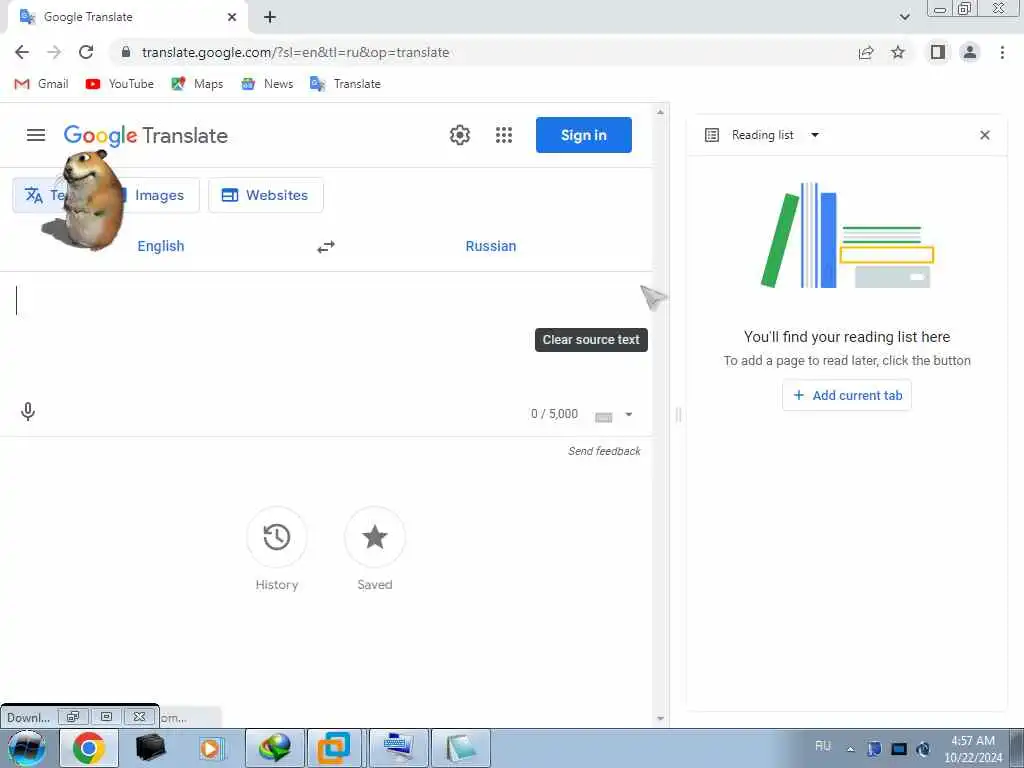The width and height of the screenshot is (1024, 768).
Task: Open the VirtualBox taskbar icon
Action: (334, 748)
